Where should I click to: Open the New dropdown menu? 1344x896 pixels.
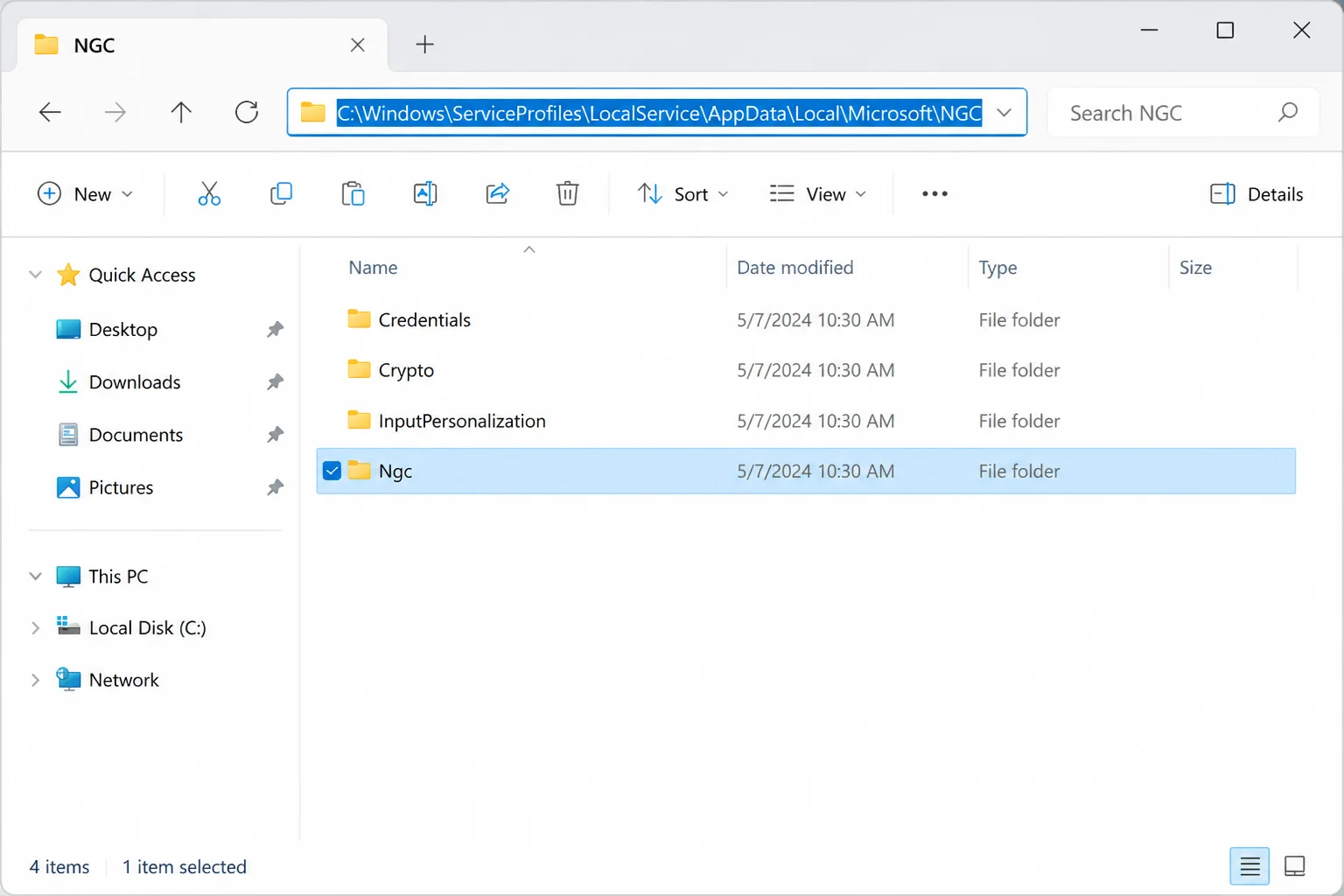86,193
